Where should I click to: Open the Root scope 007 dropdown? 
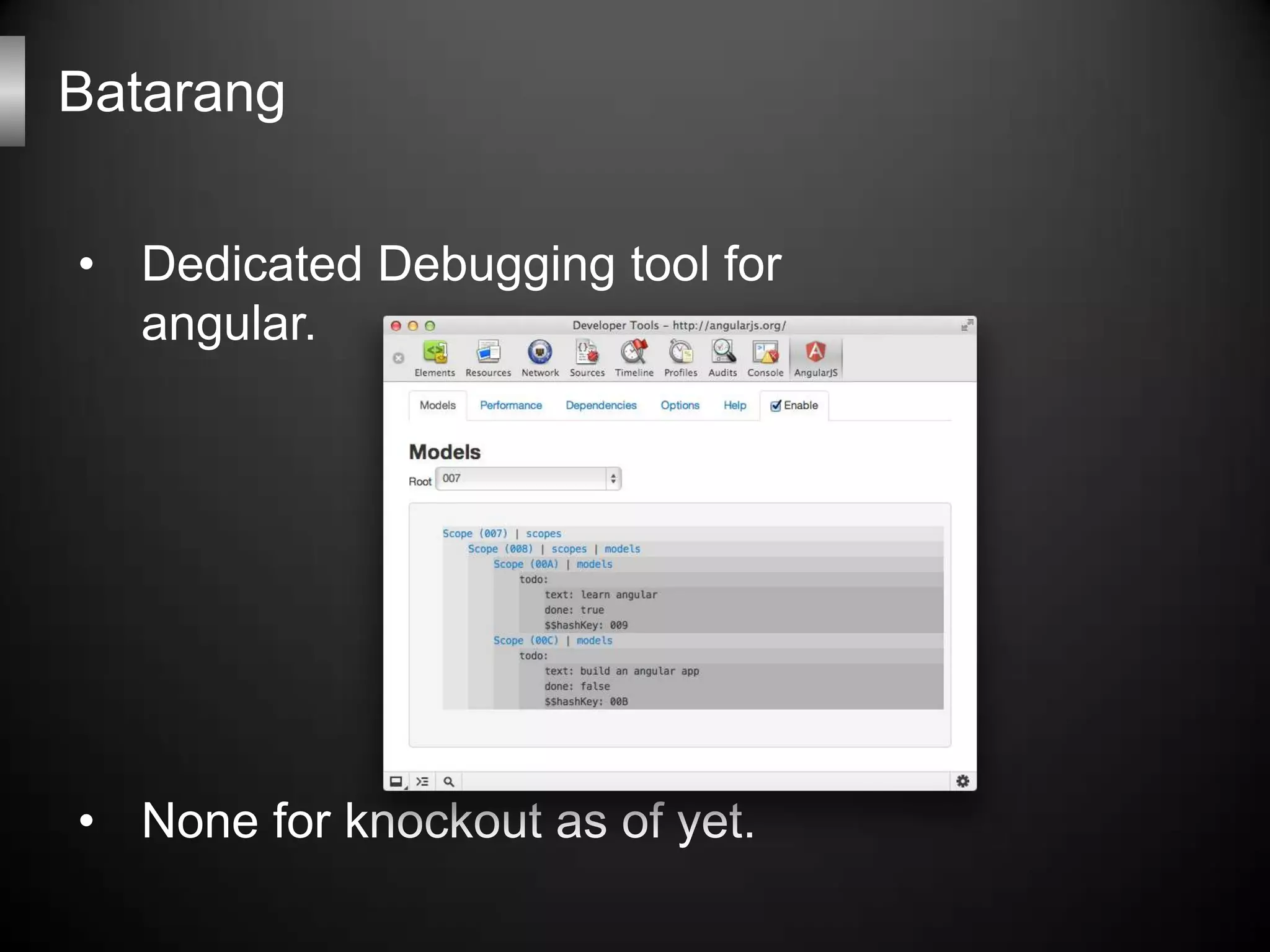(528, 478)
